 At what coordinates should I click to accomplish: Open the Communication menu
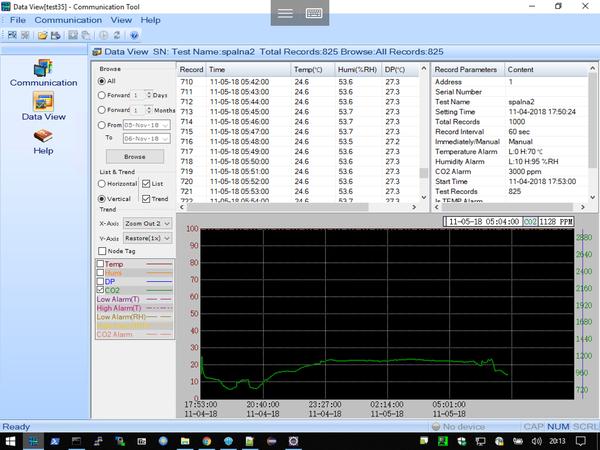pyautogui.click(x=68, y=20)
